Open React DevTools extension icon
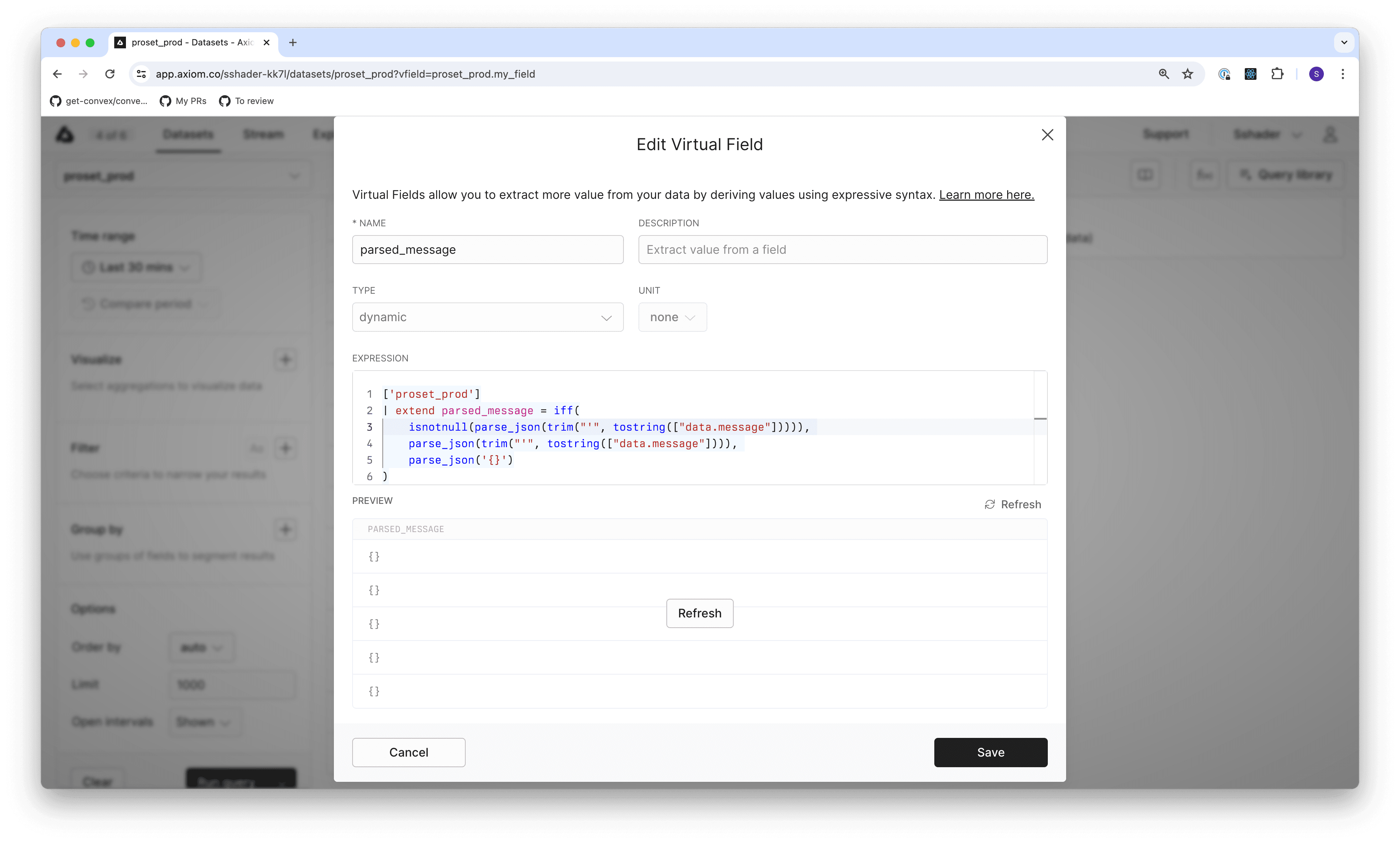This screenshot has height=843, width=1400. click(x=1251, y=74)
